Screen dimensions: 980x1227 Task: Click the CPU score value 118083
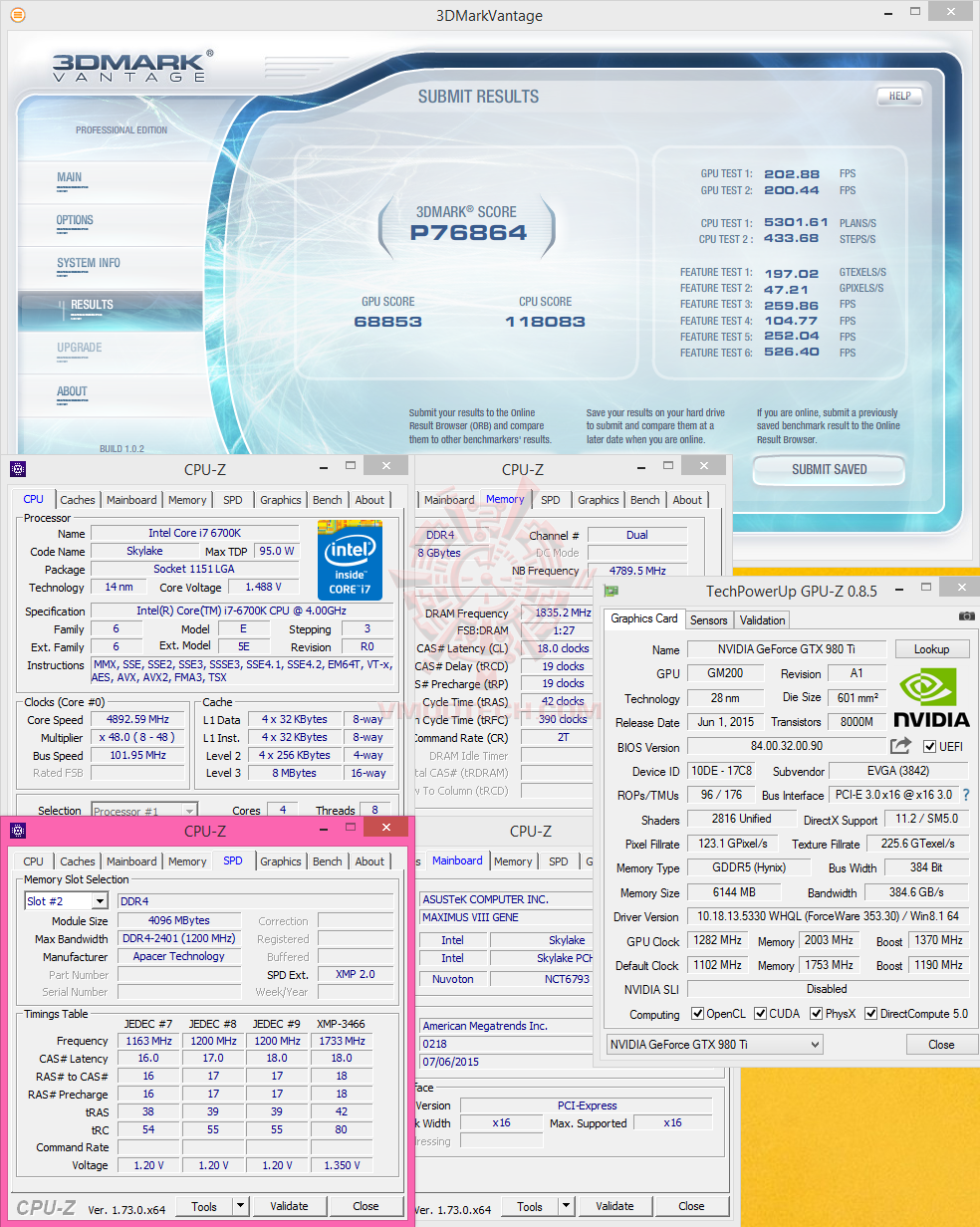point(545,322)
